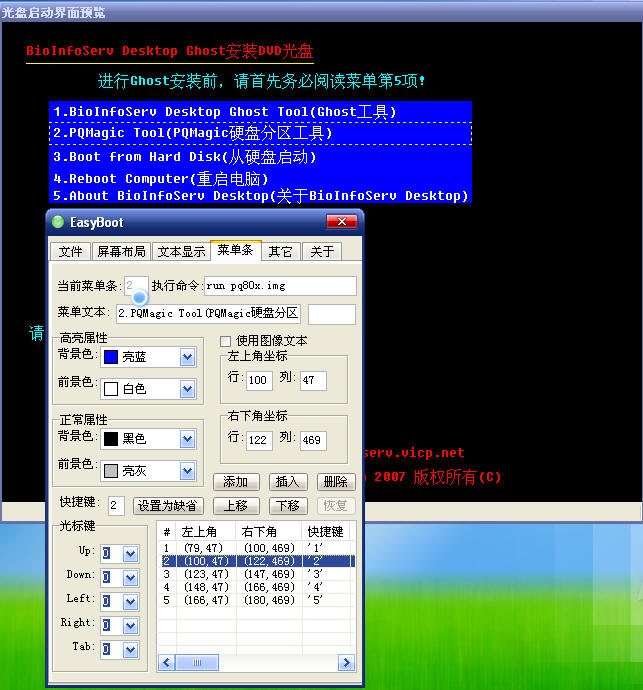Expand normal background color 黑色 dropdown

point(187,439)
